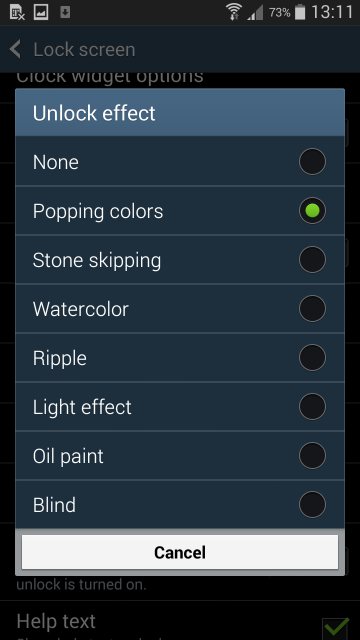Select the Blind radio button
This screenshot has width=360, height=640.
click(x=312, y=504)
